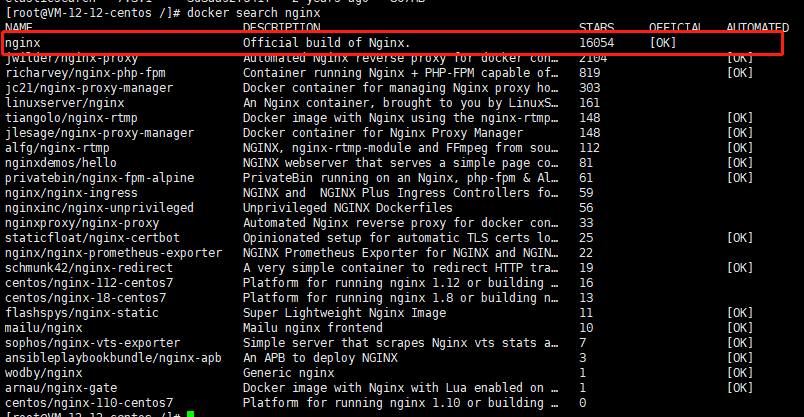Click the AUTOMATED "[OK]" in the richarvey/nginx-php-fpm row

[x=740, y=73]
